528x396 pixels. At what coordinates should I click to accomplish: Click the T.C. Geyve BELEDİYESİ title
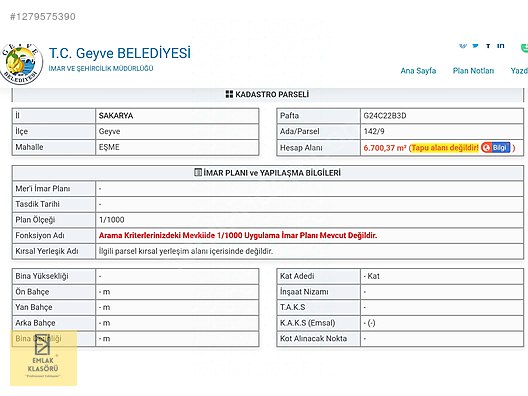(x=120, y=53)
